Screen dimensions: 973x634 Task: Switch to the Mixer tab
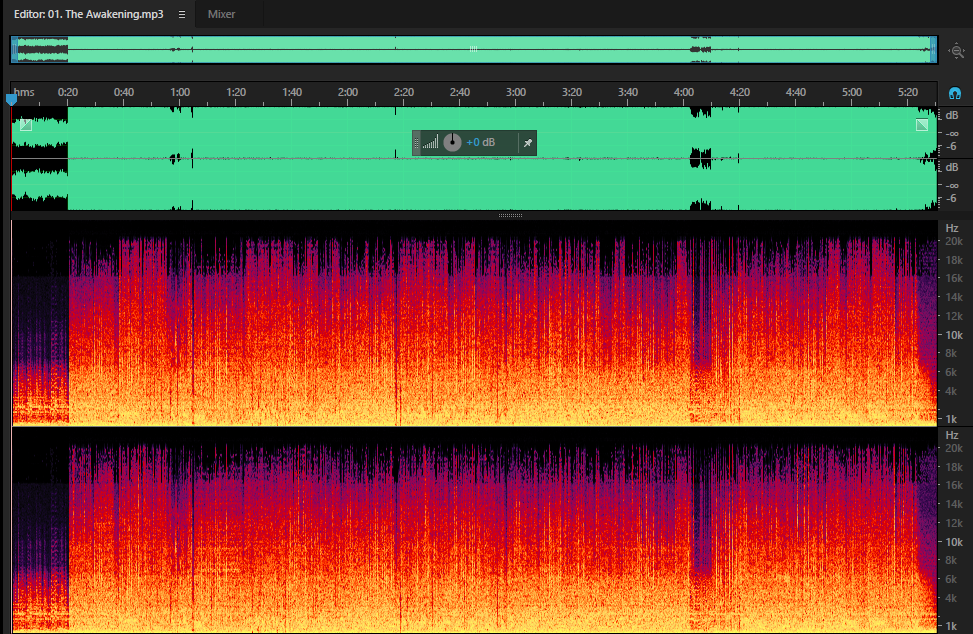pyautogui.click(x=221, y=14)
